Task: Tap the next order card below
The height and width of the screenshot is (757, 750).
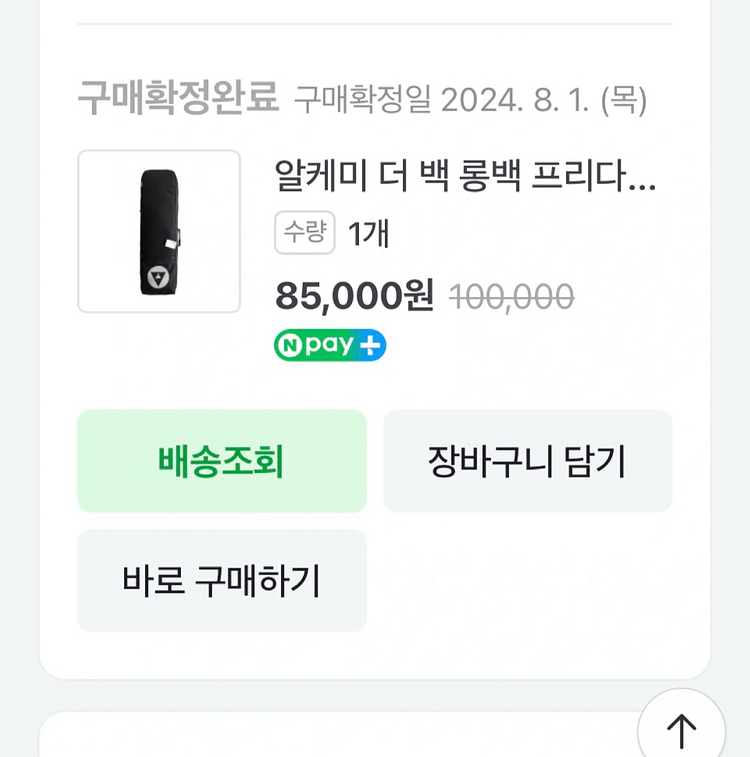Action: [x=340, y=735]
